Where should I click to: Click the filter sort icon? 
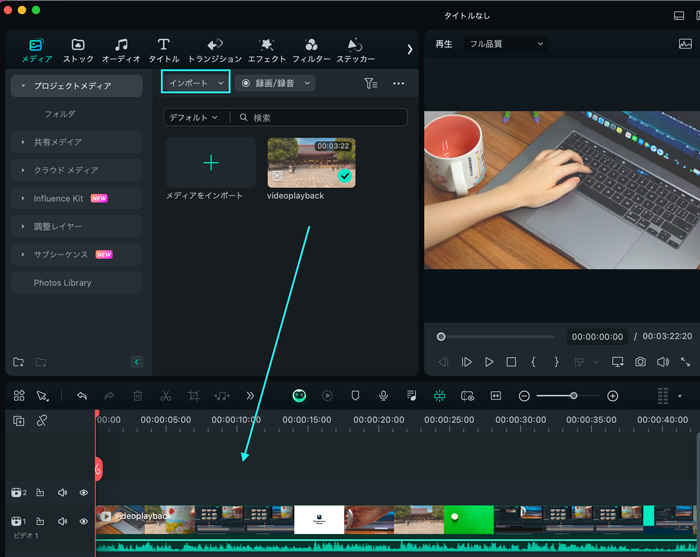[x=371, y=83]
